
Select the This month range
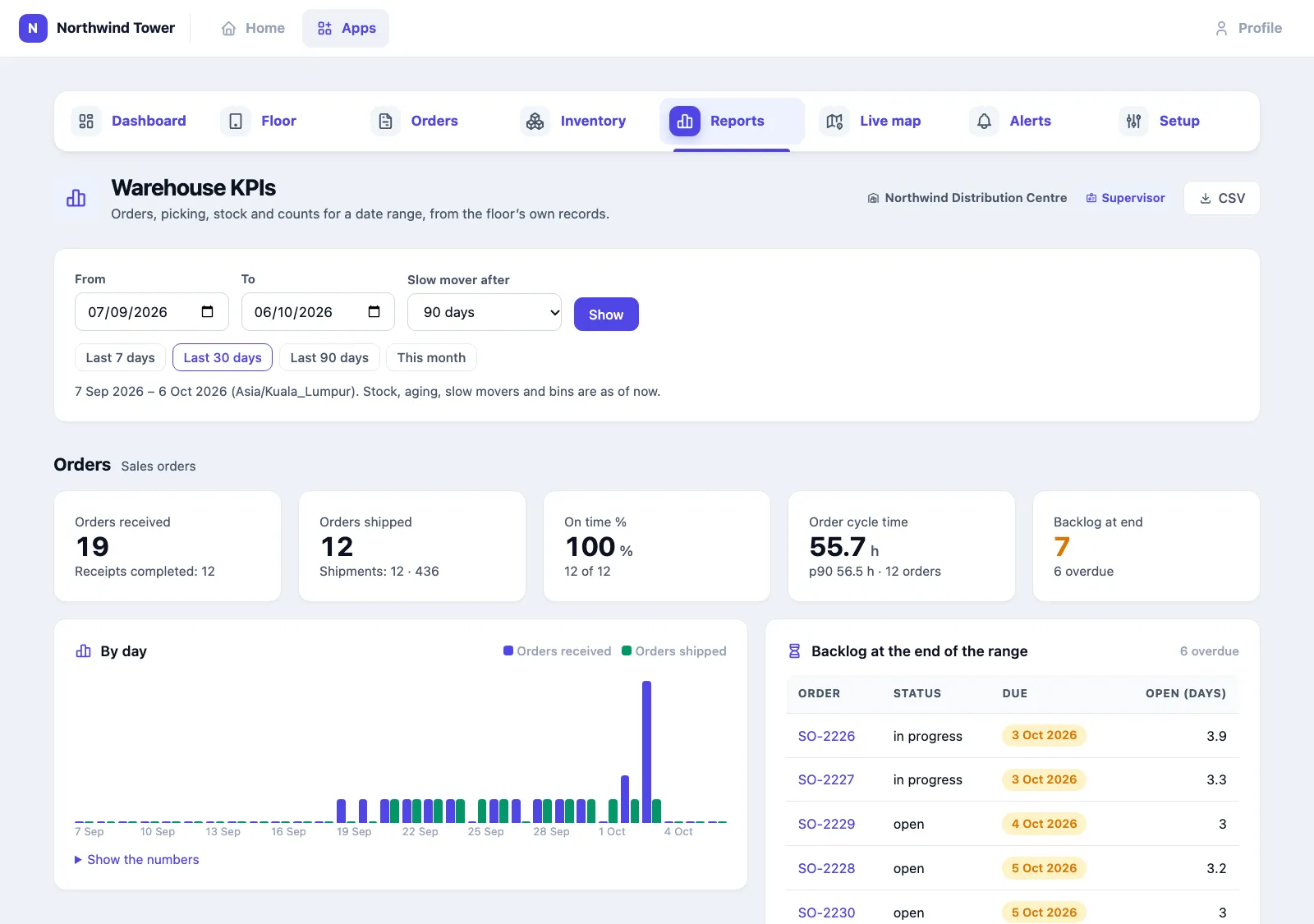(x=431, y=357)
